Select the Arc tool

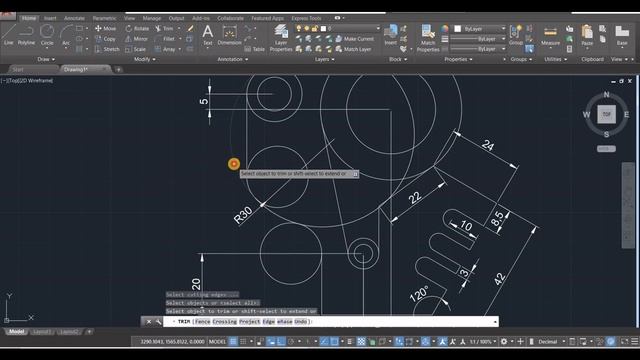click(x=66, y=35)
